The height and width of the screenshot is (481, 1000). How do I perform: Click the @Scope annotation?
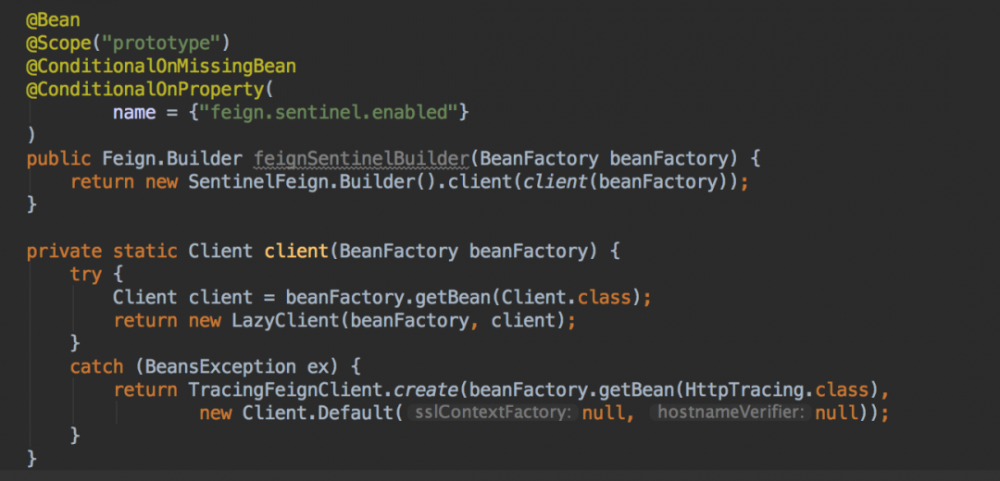(59, 43)
